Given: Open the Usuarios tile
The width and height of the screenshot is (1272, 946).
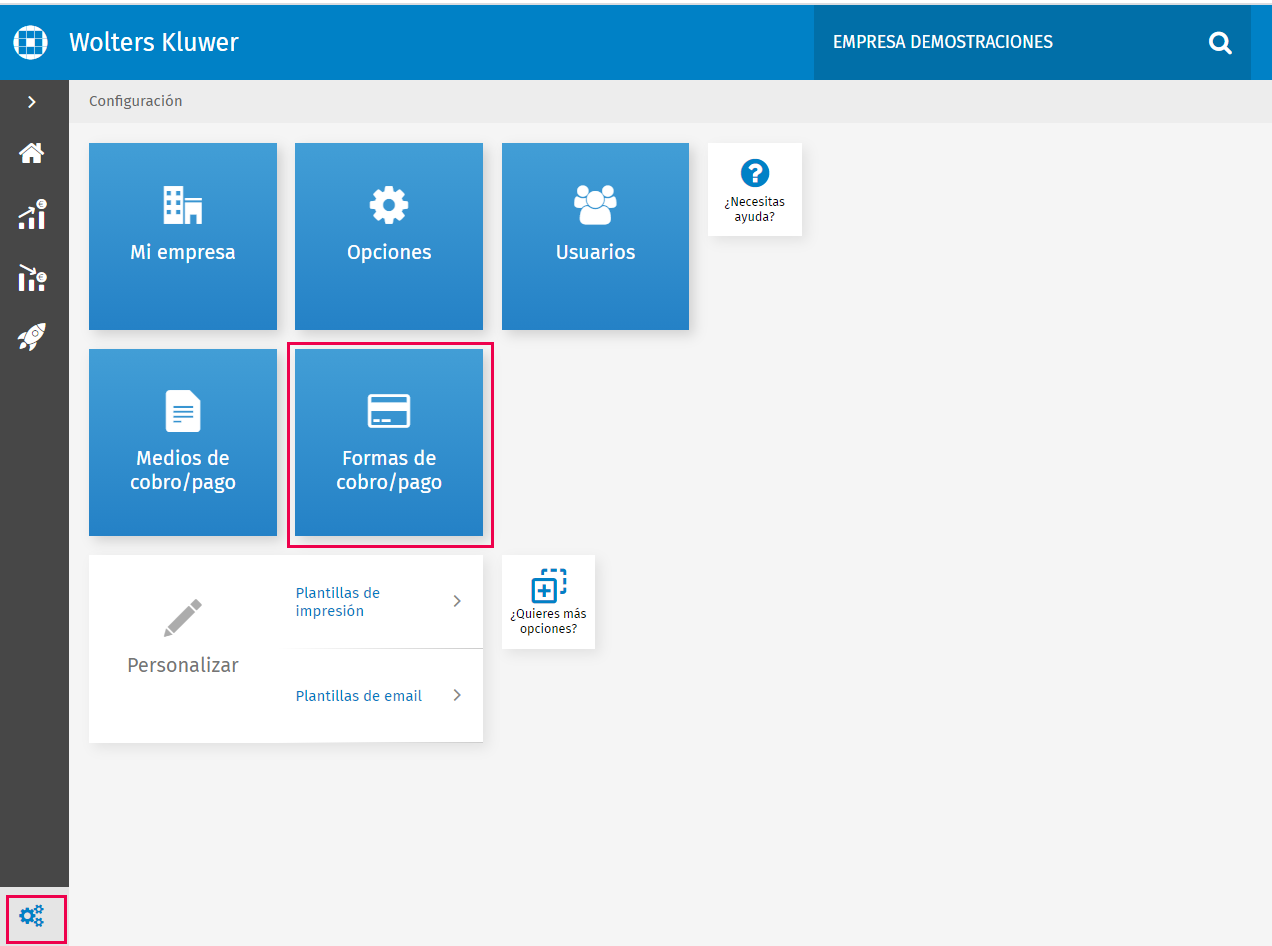Looking at the screenshot, I should coord(595,236).
